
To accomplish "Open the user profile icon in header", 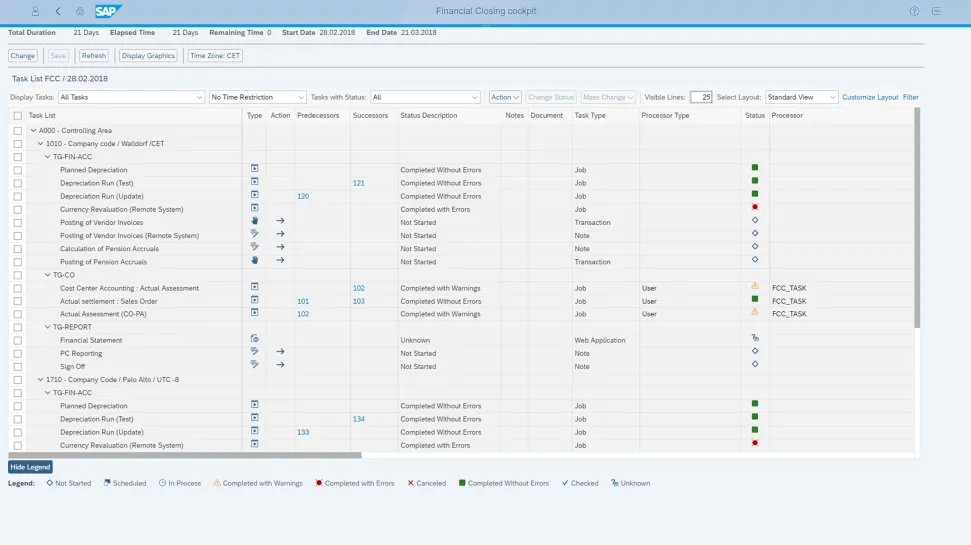I will [x=36, y=11].
